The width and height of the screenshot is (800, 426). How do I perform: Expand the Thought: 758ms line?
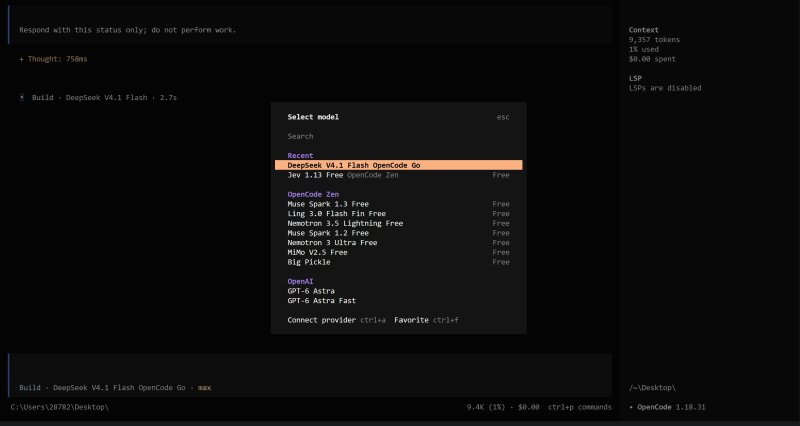54,59
